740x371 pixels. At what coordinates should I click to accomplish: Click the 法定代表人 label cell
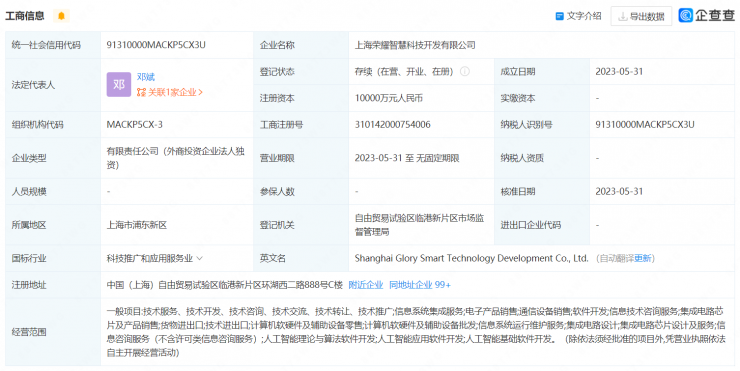point(53,85)
